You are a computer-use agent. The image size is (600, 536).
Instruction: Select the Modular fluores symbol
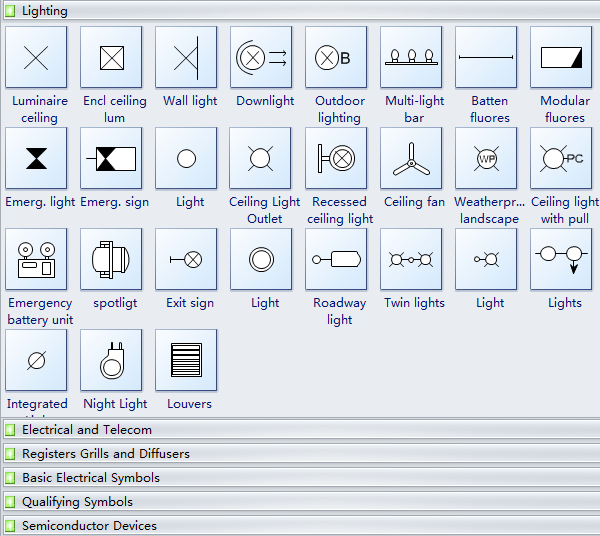[x=561, y=57]
